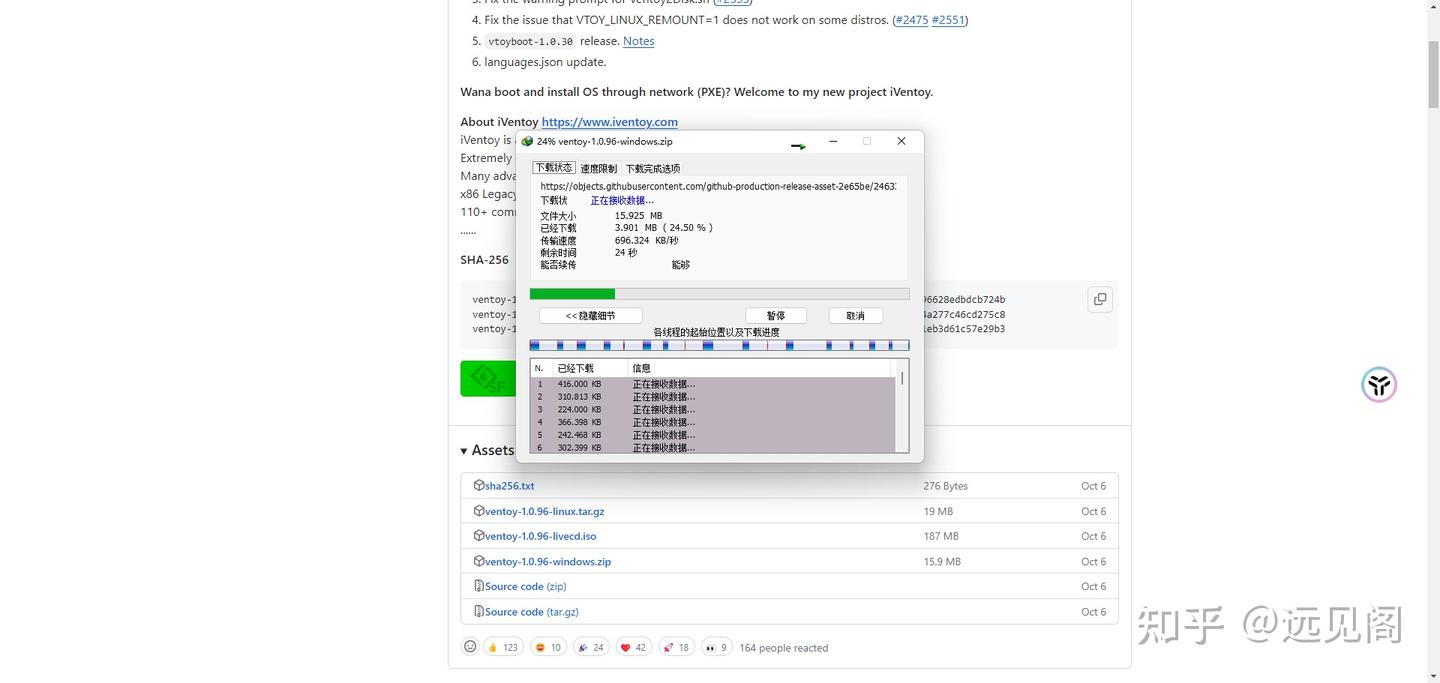This screenshot has width=1440, height=683.
Task: Copy the SHA-256 code block
Action: pos(1100,299)
